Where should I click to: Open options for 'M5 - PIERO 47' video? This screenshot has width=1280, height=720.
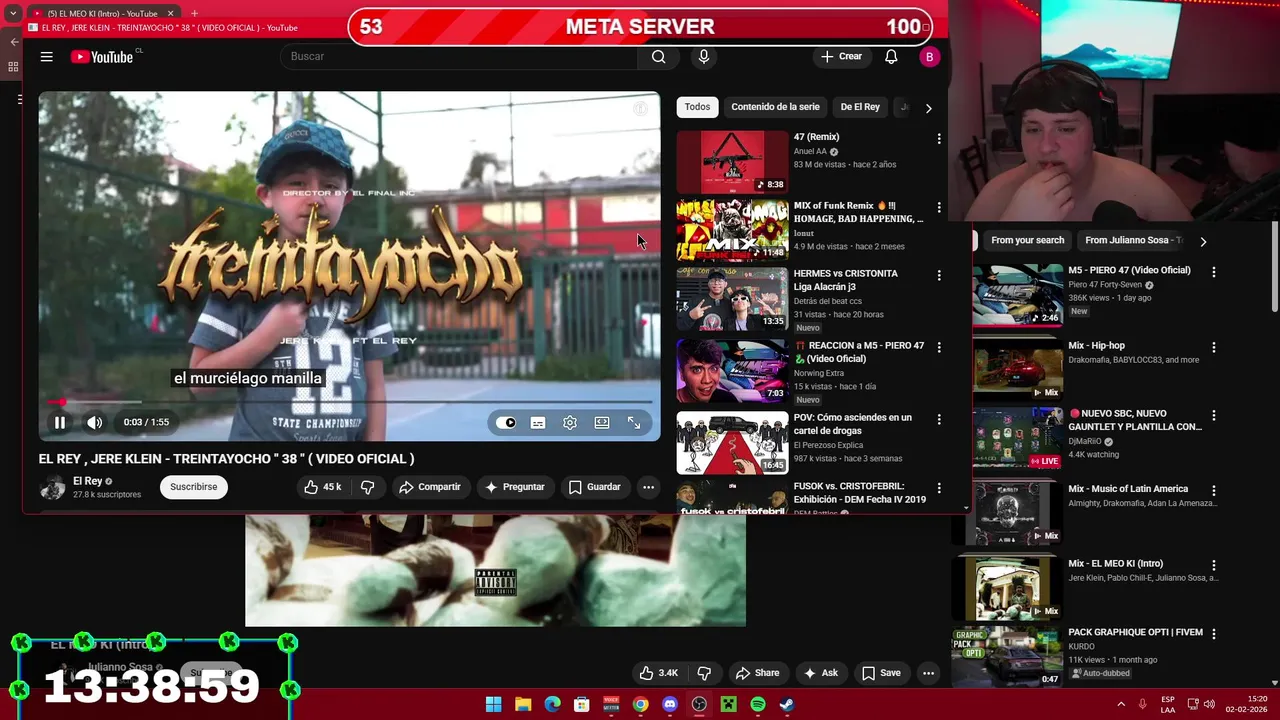click(x=1214, y=272)
